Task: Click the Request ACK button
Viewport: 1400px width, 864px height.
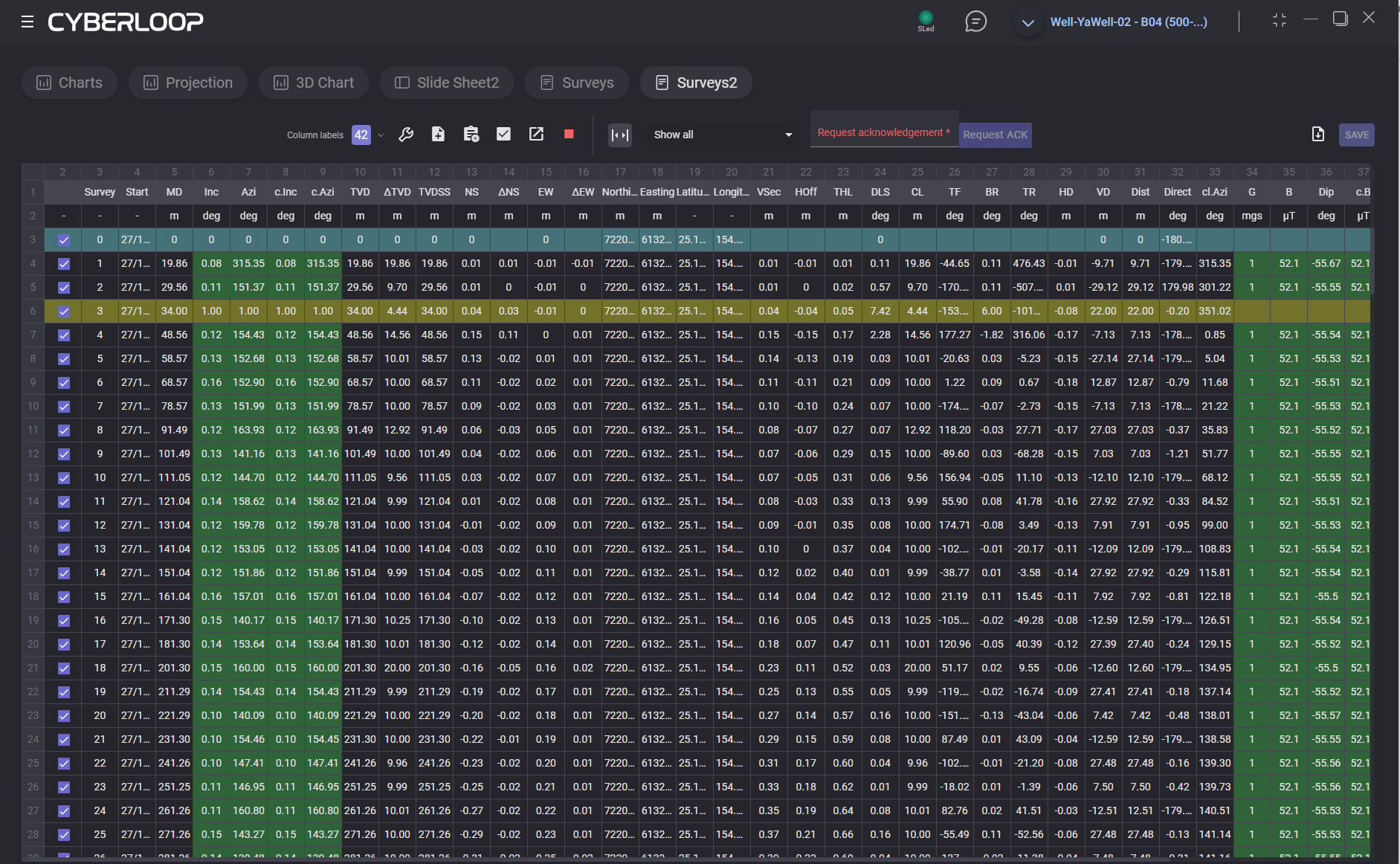Action: point(995,135)
